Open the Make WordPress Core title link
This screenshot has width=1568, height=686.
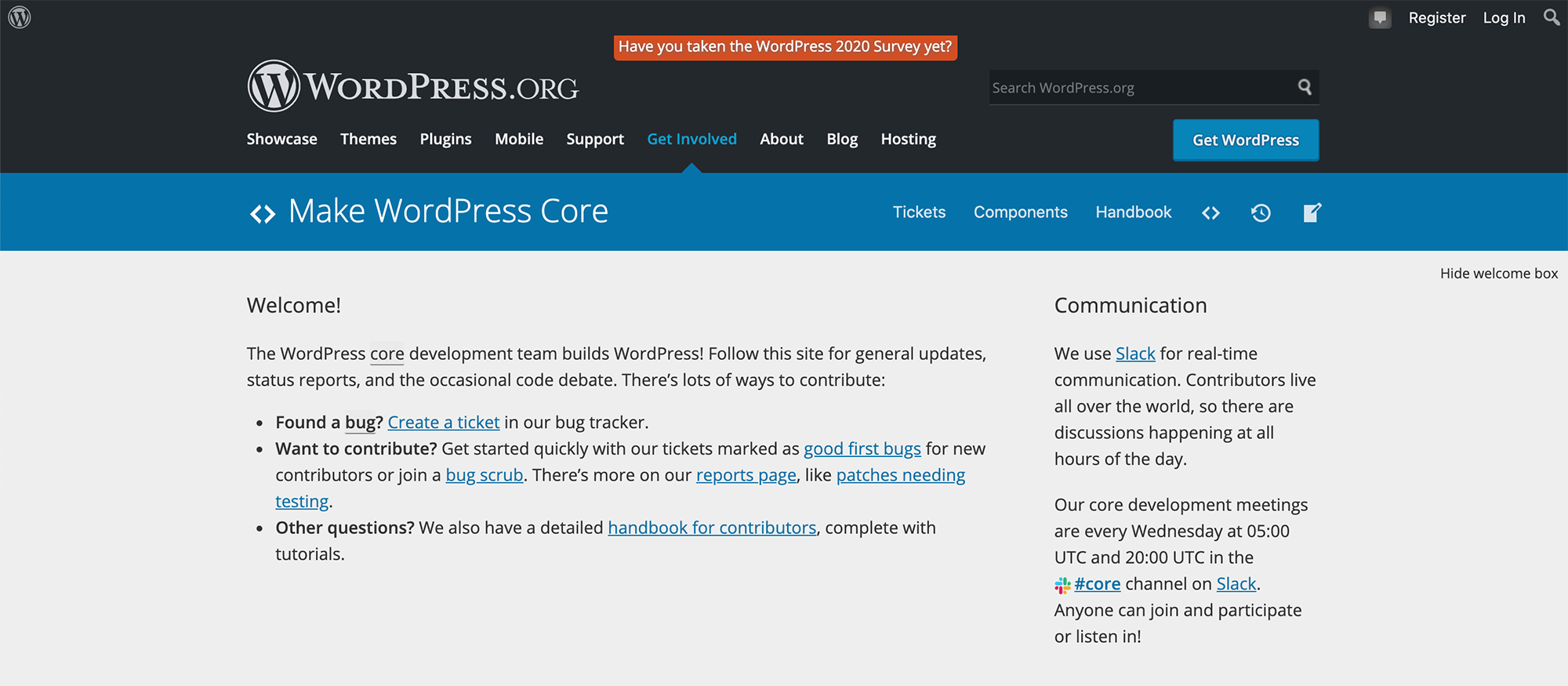(x=448, y=211)
